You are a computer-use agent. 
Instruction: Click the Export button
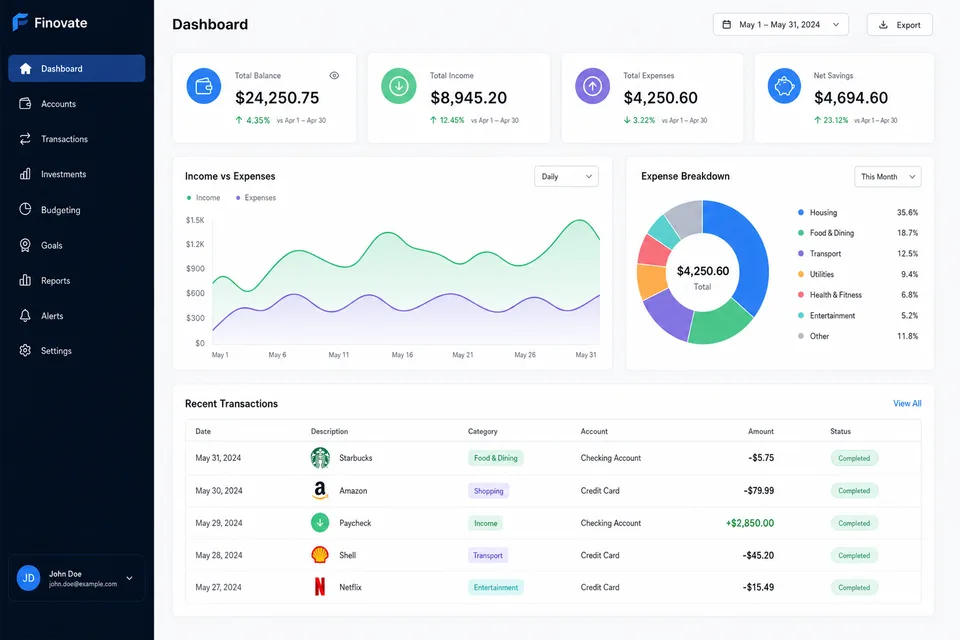[x=899, y=24]
